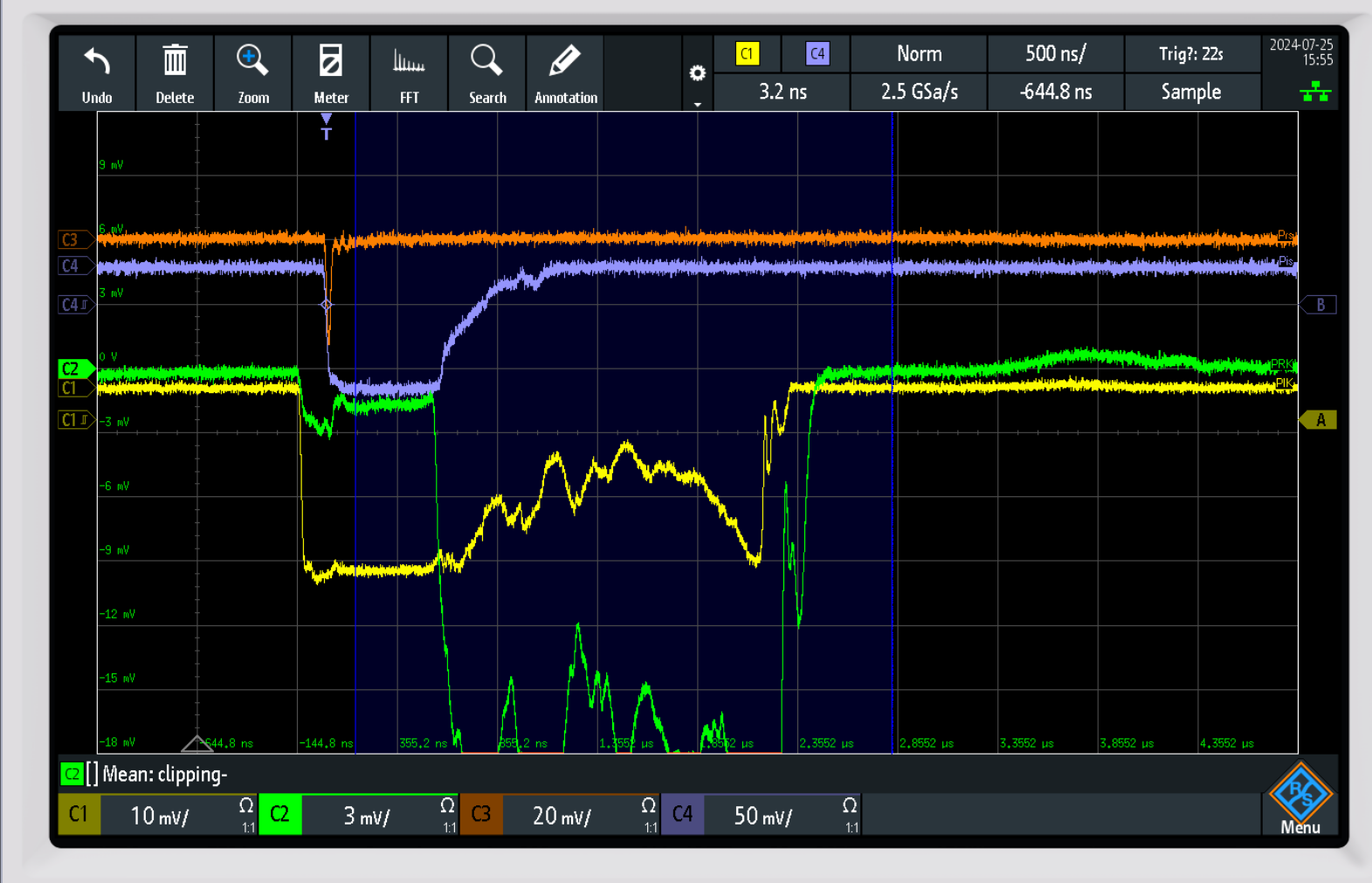Toggle channel C1 on the bottom bar
This screenshot has width=1372, height=883.
[x=79, y=815]
